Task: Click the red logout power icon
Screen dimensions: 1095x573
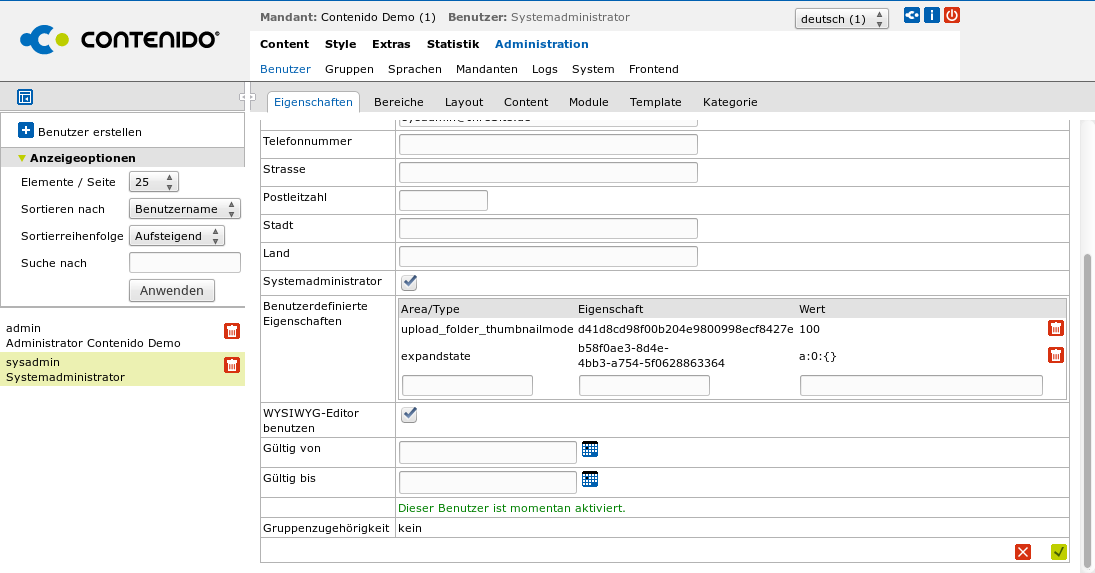Action: [951, 15]
